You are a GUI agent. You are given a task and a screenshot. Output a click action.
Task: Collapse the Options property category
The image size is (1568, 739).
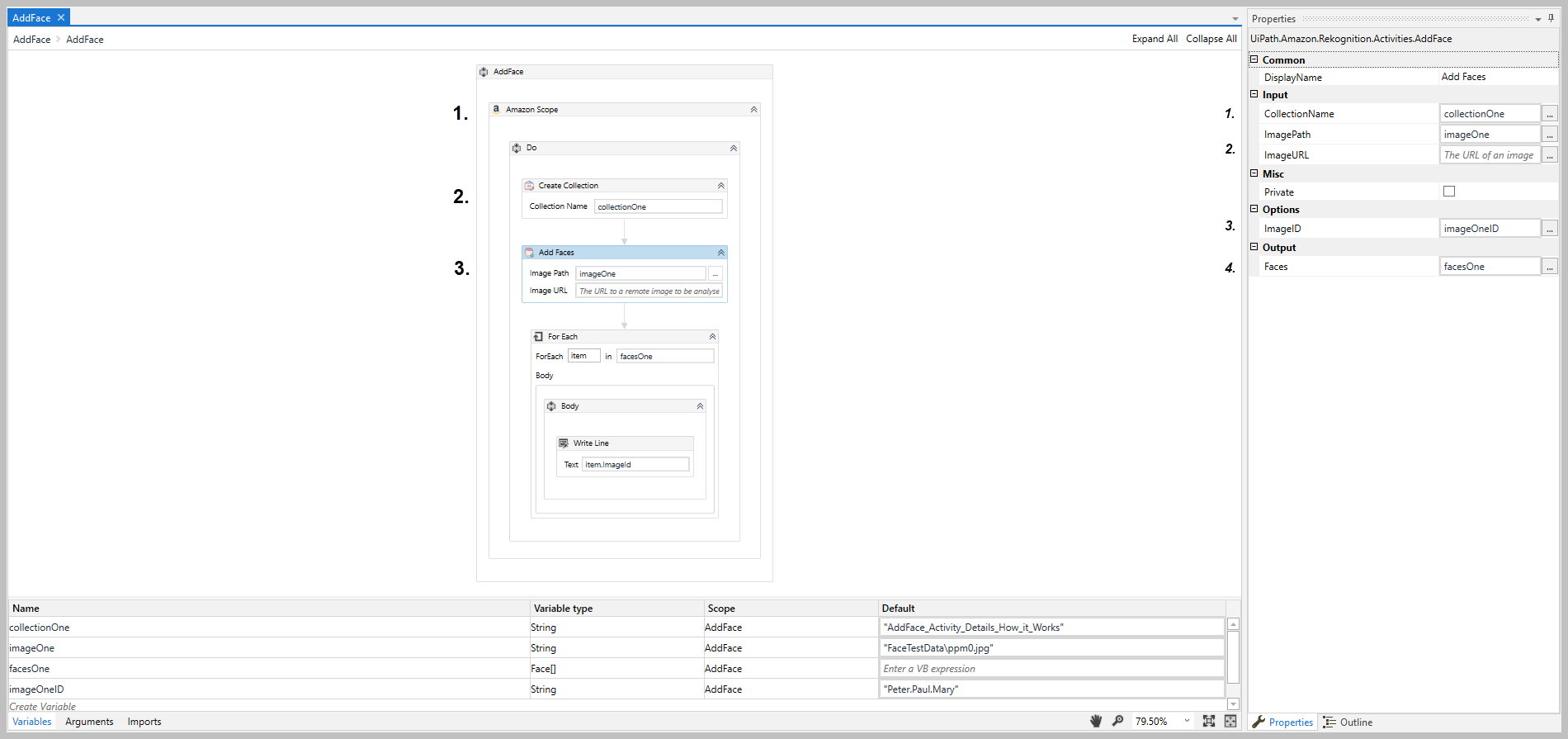tap(1254, 209)
